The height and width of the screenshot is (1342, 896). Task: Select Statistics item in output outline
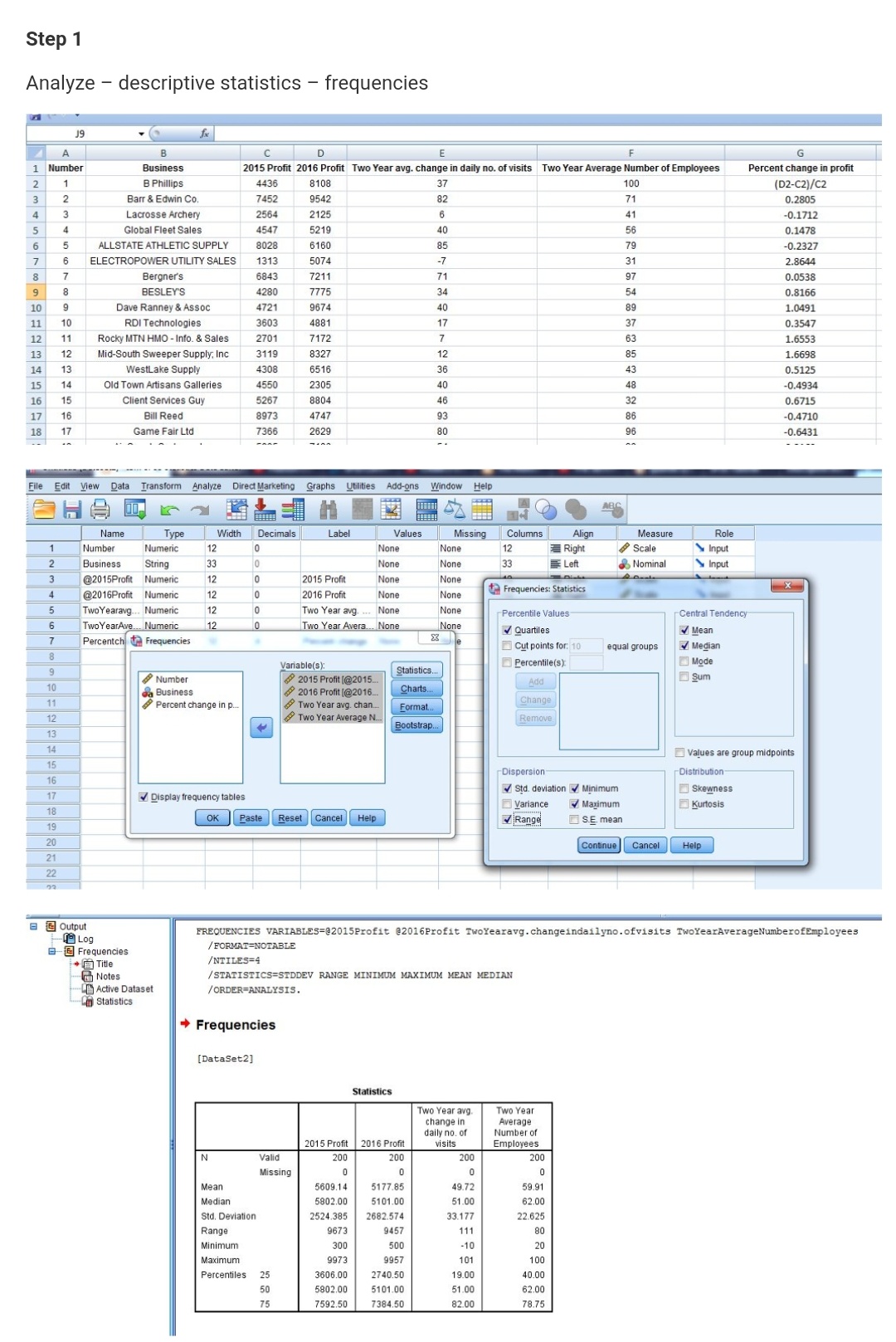click(114, 1002)
